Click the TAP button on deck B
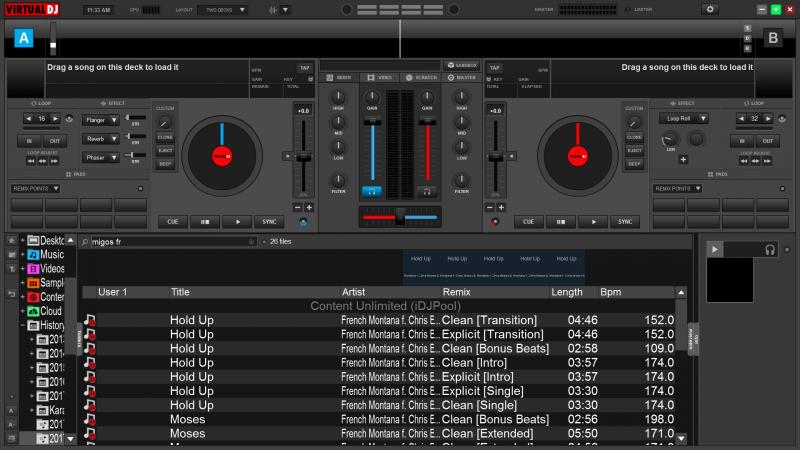This screenshot has width=800, height=450. click(494, 68)
